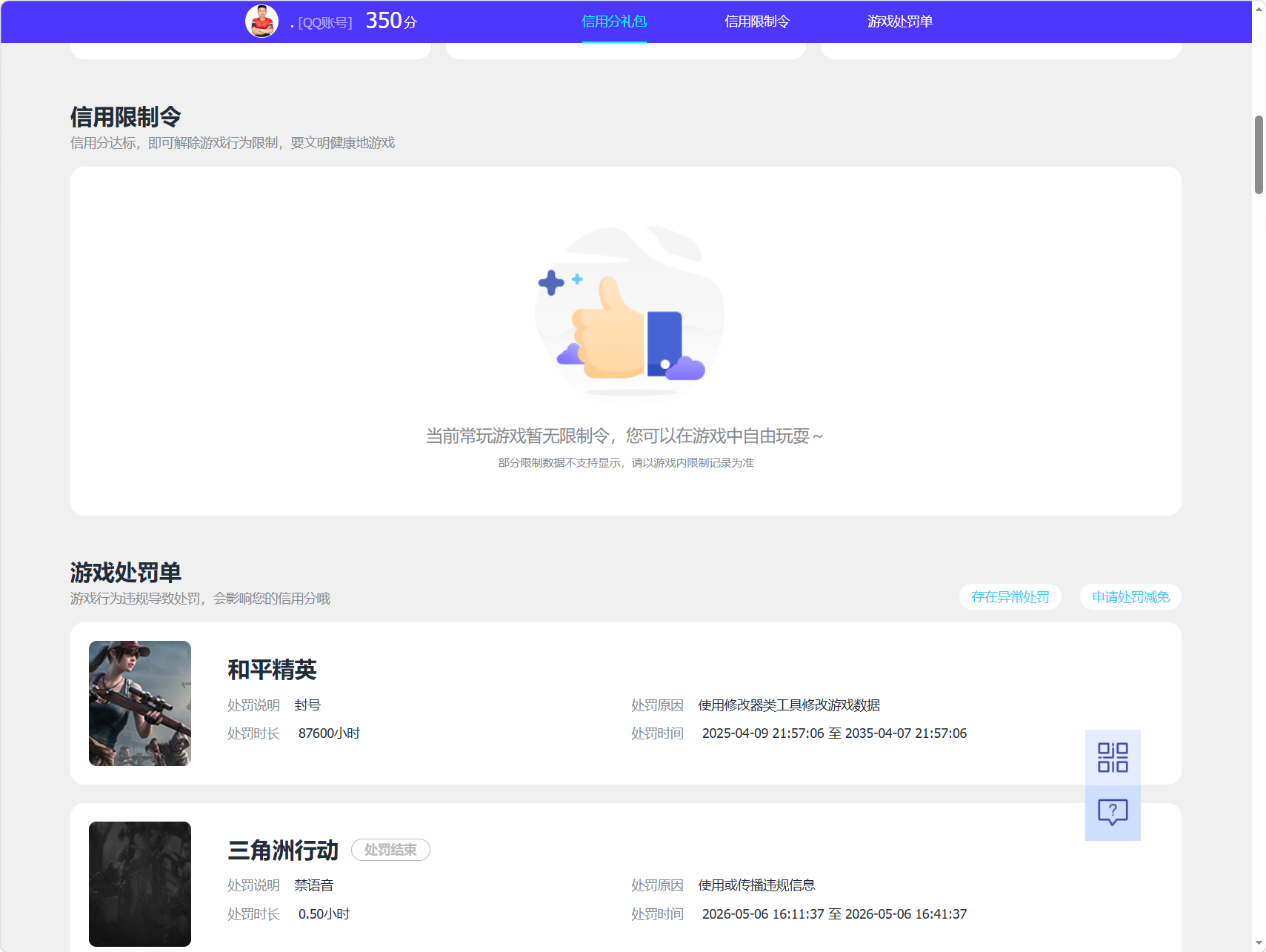The height and width of the screenshot is (952, 1266).
Task: Click the 申请处罚减免 button
Action: pyautogui.click(x=1130, y=597)
